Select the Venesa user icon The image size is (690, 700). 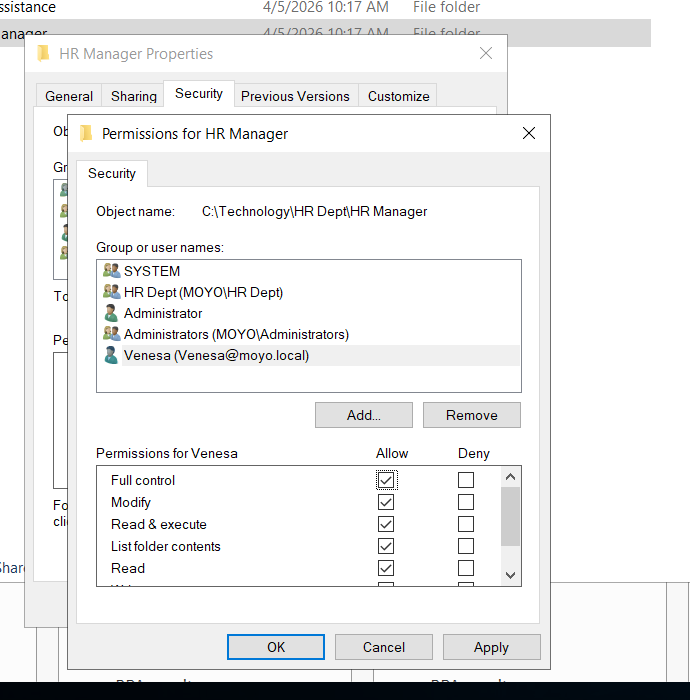coord(111,355)
